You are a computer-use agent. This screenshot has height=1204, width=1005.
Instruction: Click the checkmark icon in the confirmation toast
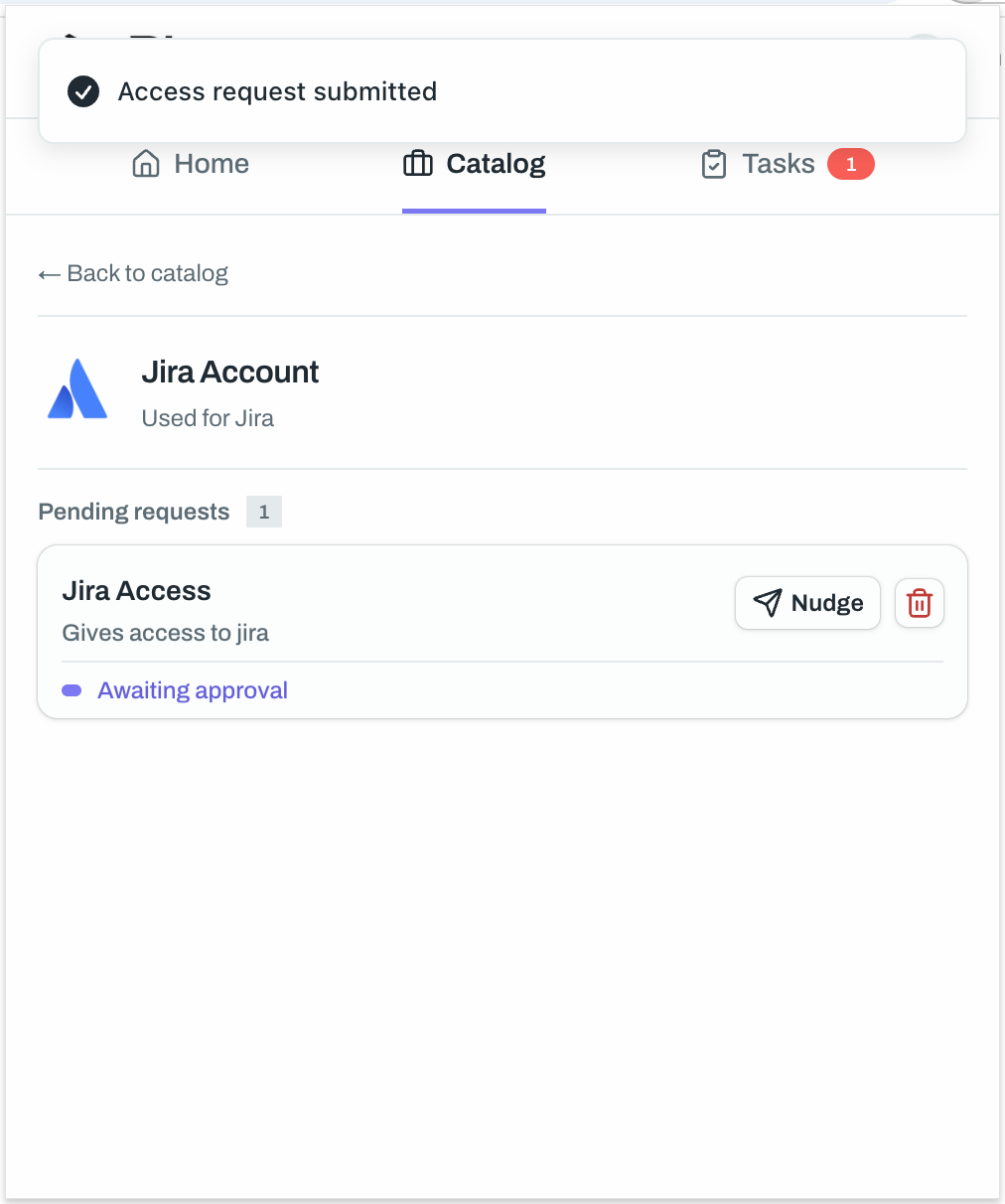tap(83, 90)
